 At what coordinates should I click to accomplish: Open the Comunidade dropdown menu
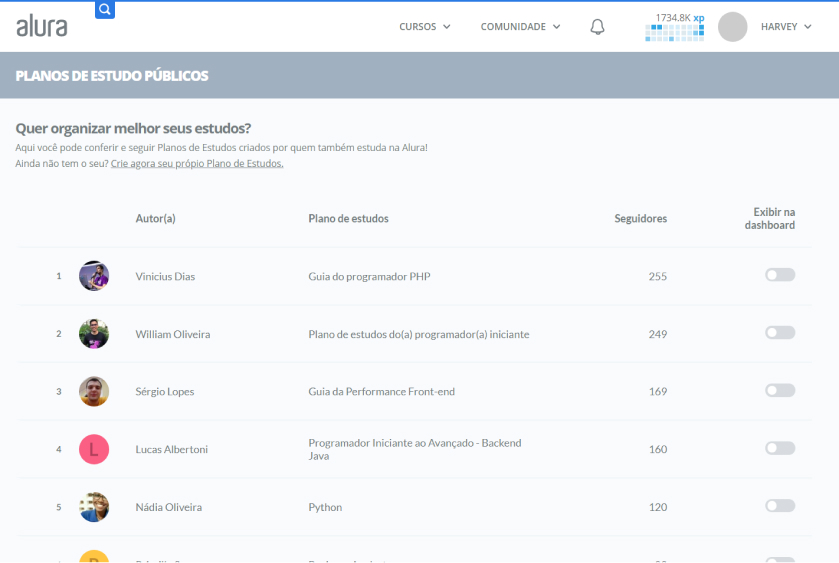click(x=520, y=27)
